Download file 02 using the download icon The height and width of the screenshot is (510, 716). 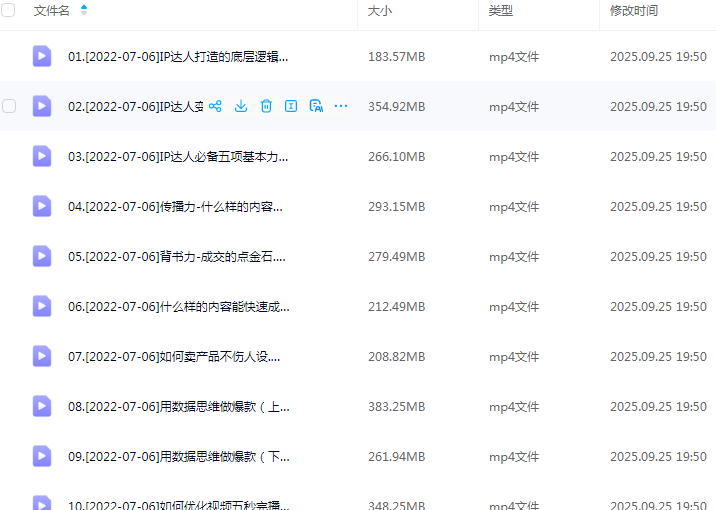(x=241, y=106)
